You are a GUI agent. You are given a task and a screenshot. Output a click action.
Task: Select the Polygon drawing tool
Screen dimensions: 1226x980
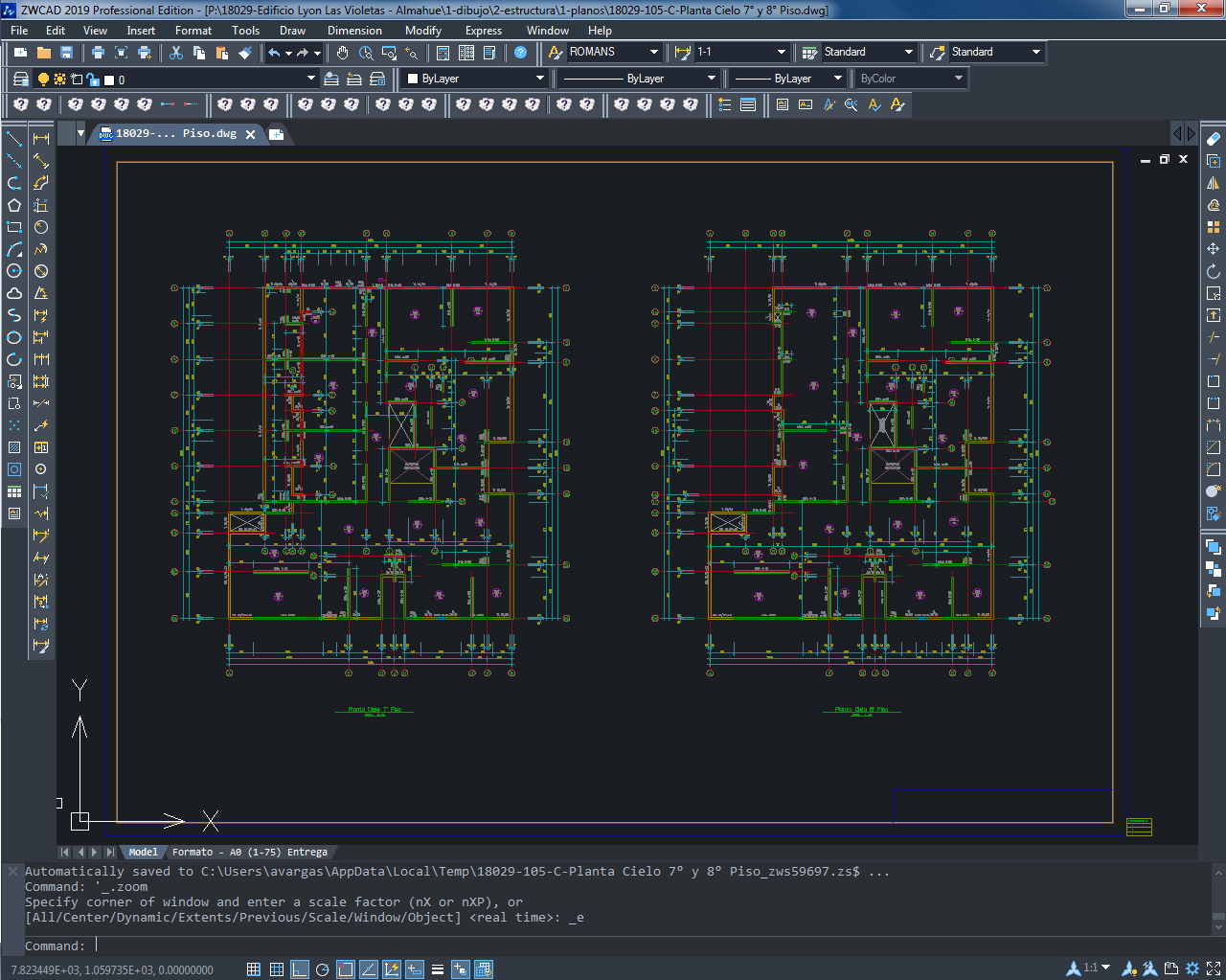pos(14,205)
